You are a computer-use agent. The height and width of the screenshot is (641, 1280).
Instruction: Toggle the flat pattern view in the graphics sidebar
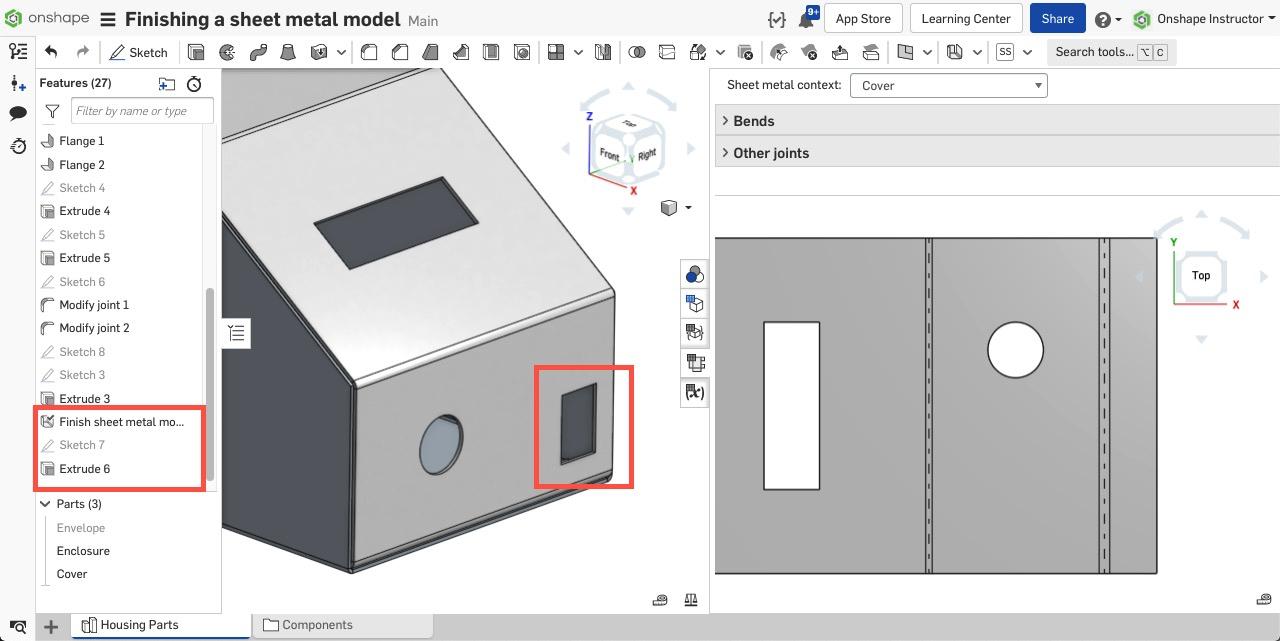coord(694,392)
